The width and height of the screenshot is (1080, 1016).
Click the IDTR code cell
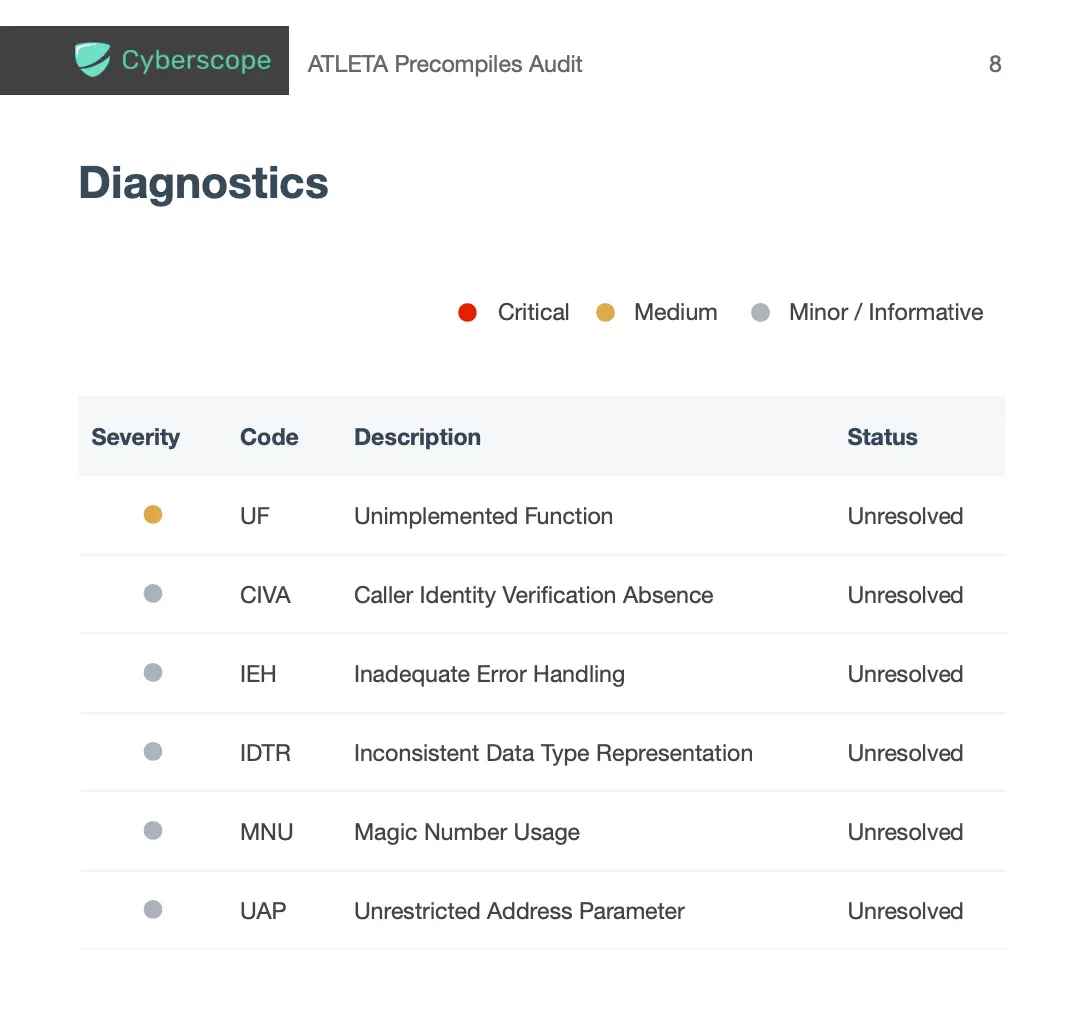[265, 753]
